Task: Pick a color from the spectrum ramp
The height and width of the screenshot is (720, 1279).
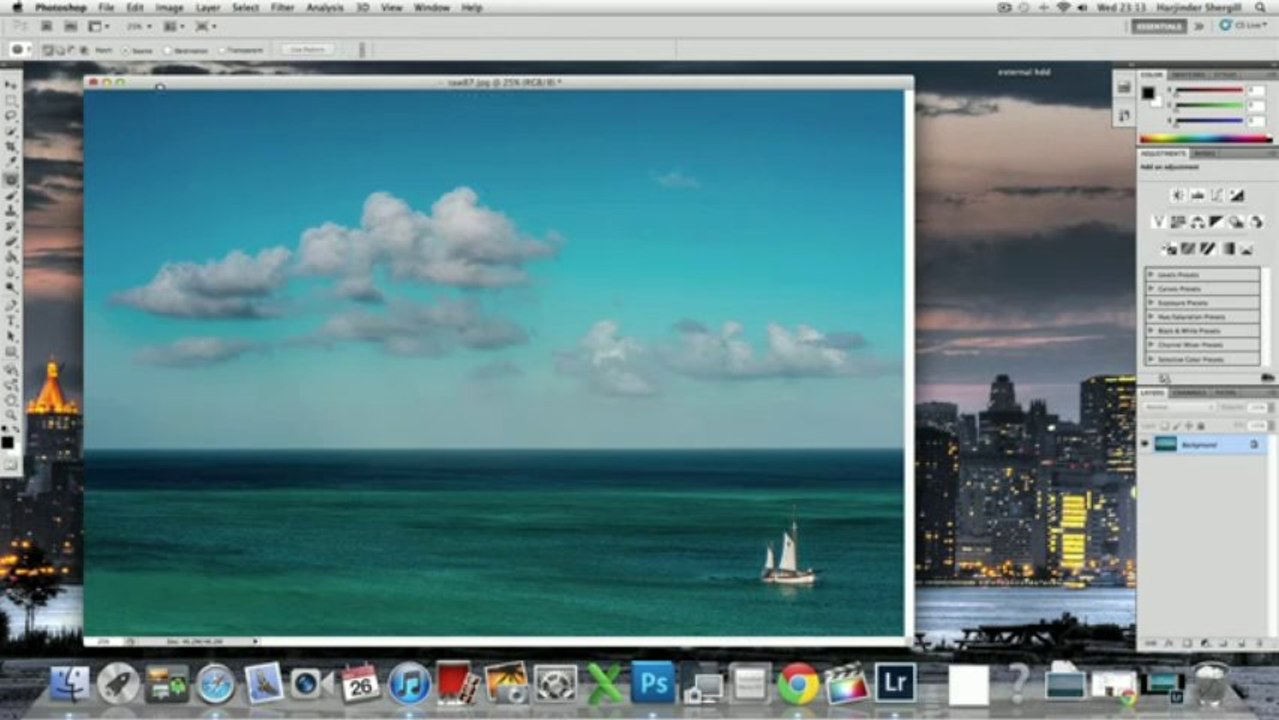Action: [x=1206, y=138]
